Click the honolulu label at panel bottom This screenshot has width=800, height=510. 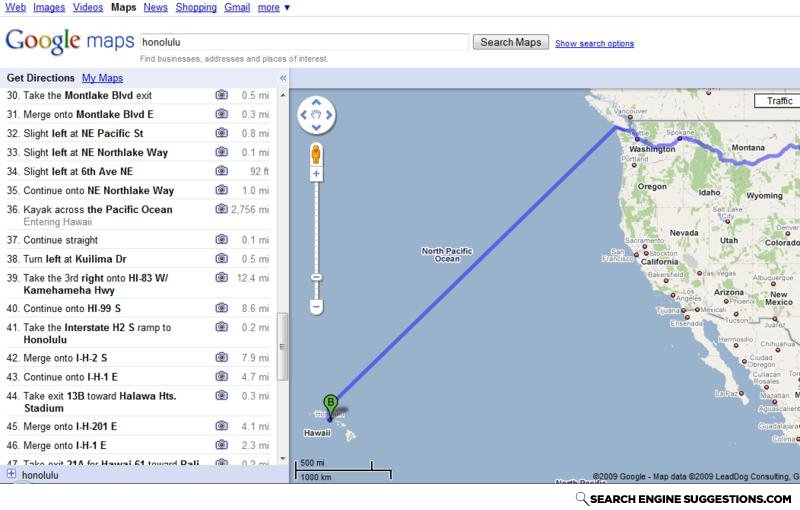click(40, 475)
